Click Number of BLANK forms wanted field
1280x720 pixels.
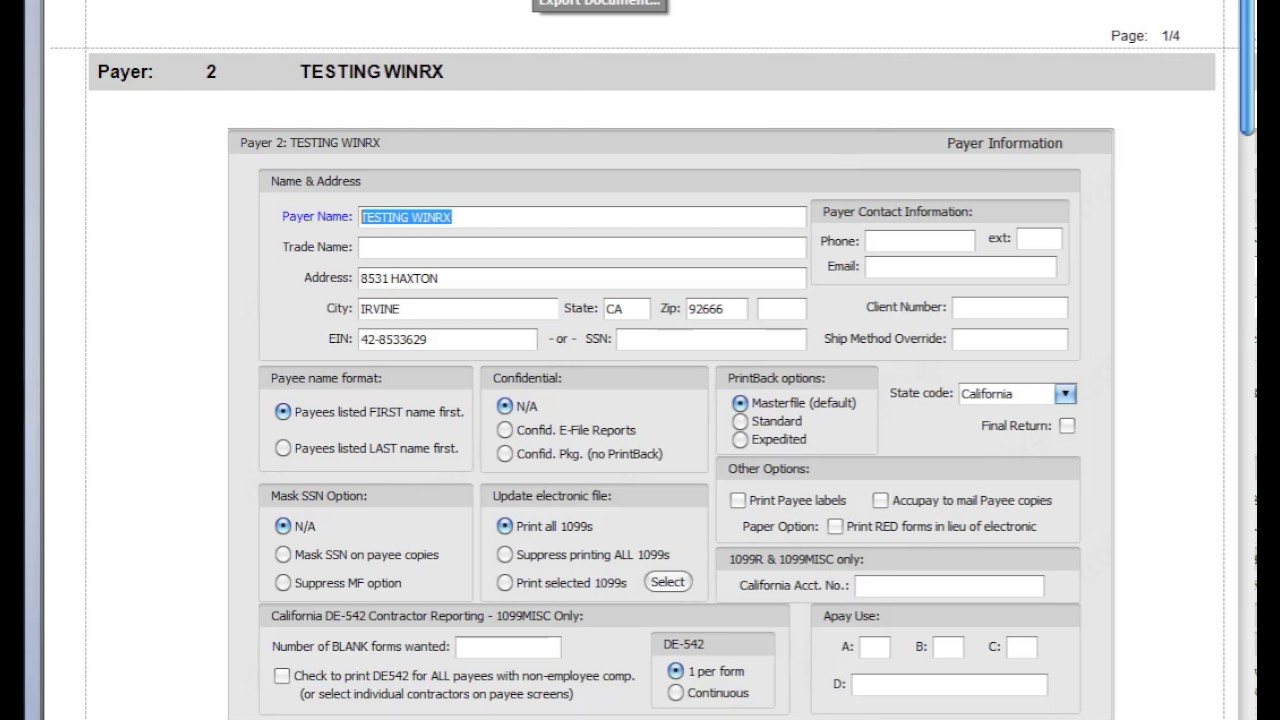pos(508,647)
